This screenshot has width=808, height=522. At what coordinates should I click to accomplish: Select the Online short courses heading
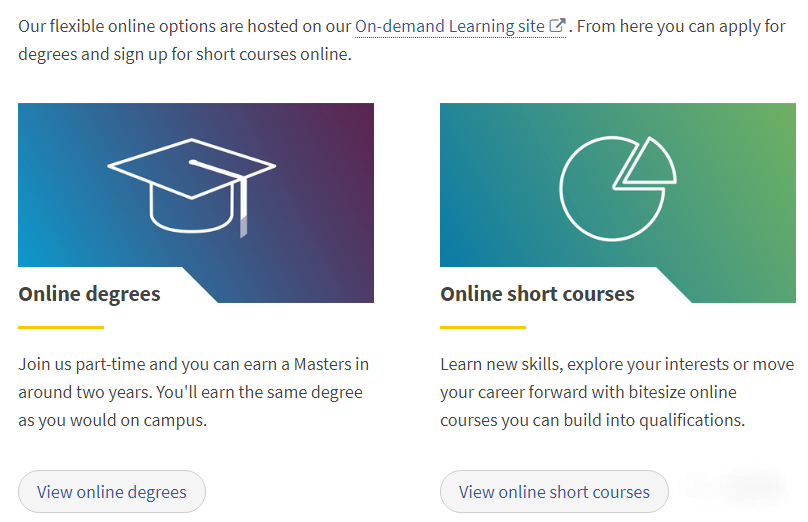537,294
